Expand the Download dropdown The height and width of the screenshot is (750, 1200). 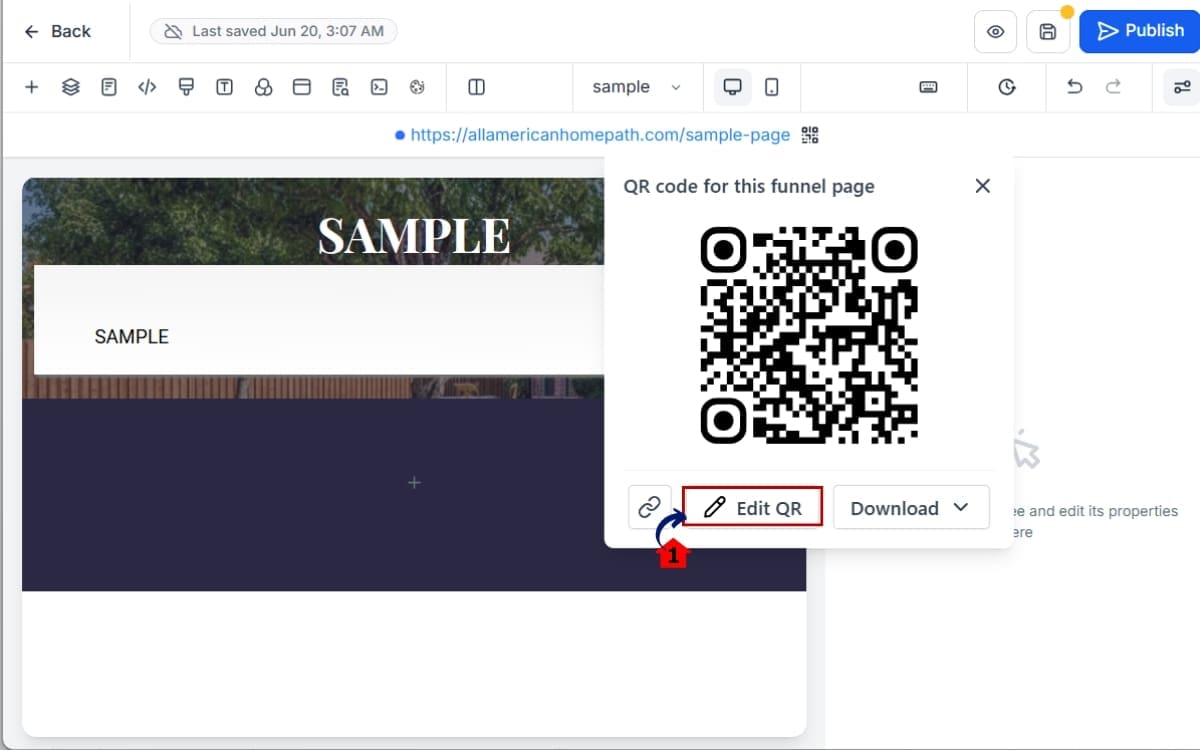pos(911,507)
